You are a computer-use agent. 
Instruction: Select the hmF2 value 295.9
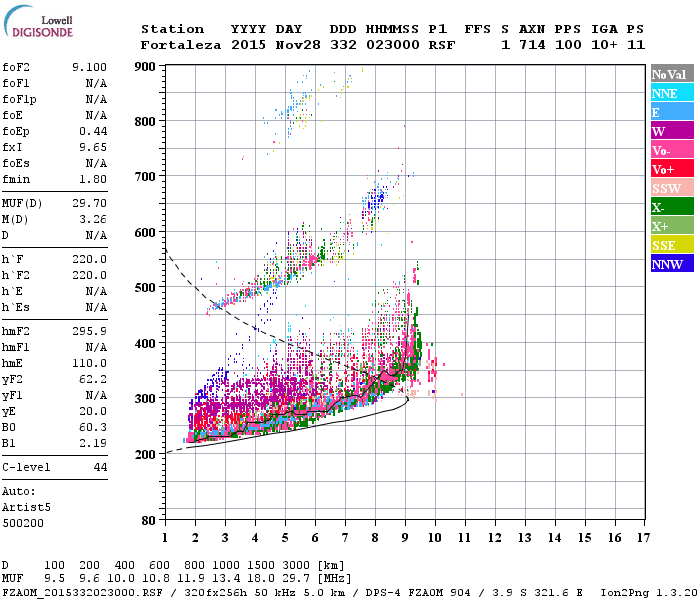(89, 331)
